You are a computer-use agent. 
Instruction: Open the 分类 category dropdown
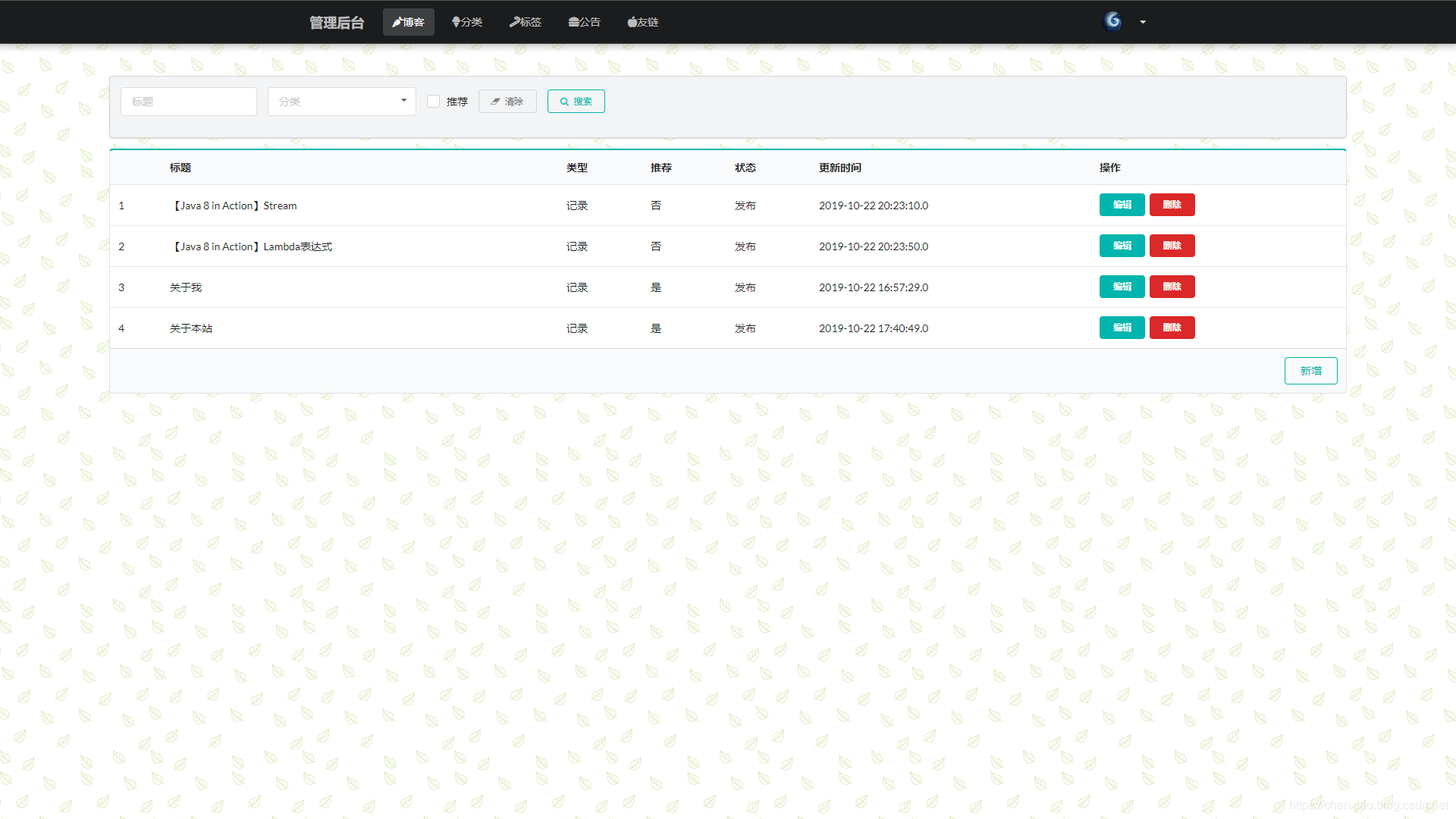[x=341, y=102]
